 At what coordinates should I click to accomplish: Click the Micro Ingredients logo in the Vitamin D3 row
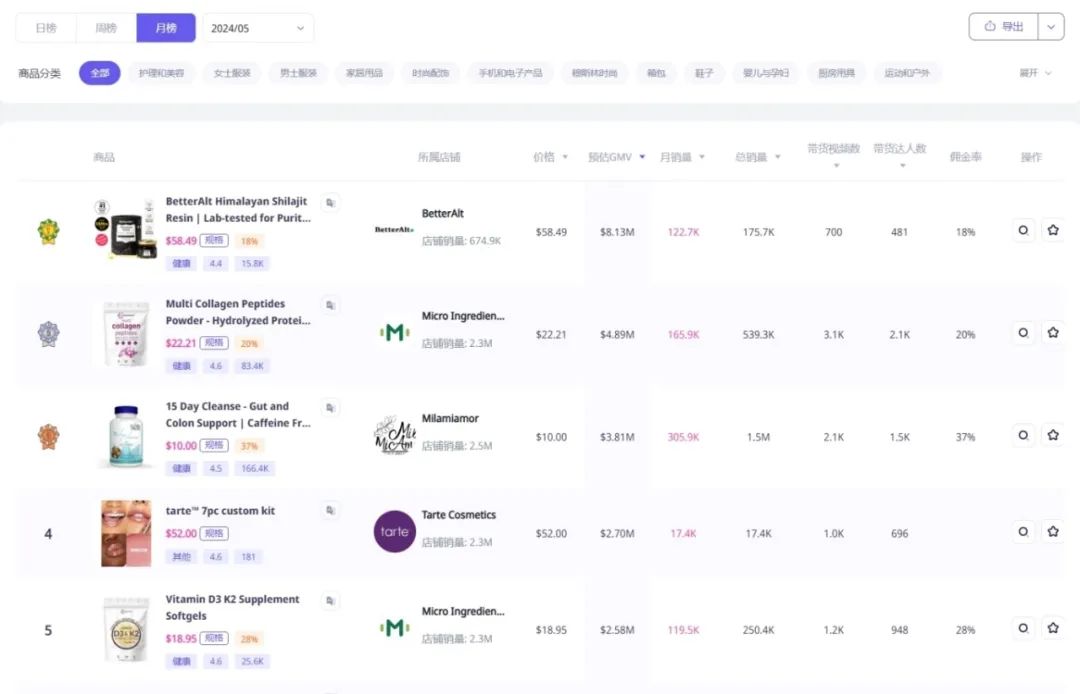(395, 628)
